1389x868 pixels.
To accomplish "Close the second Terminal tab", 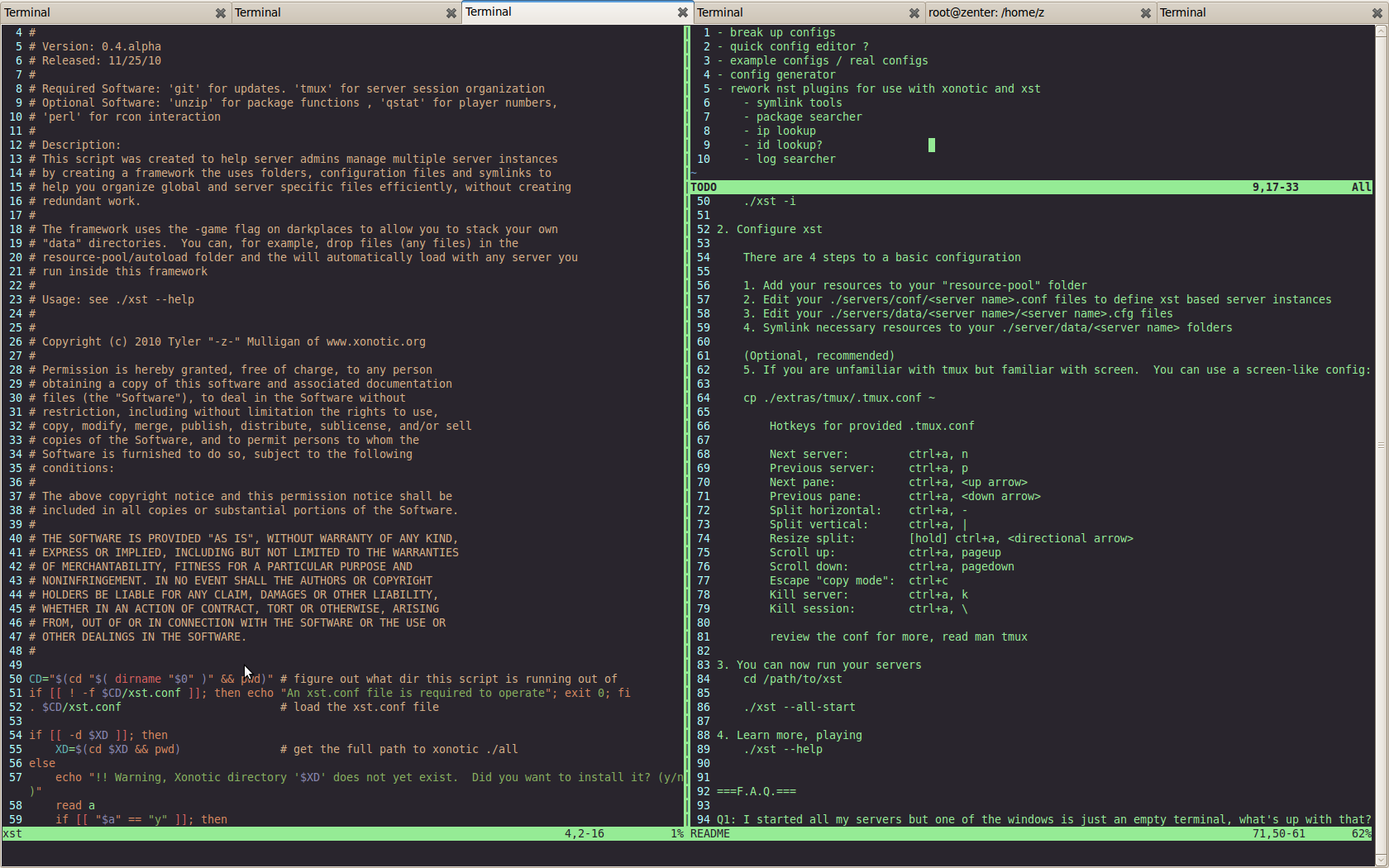I will pyautogui.click(x=451, y=13).
